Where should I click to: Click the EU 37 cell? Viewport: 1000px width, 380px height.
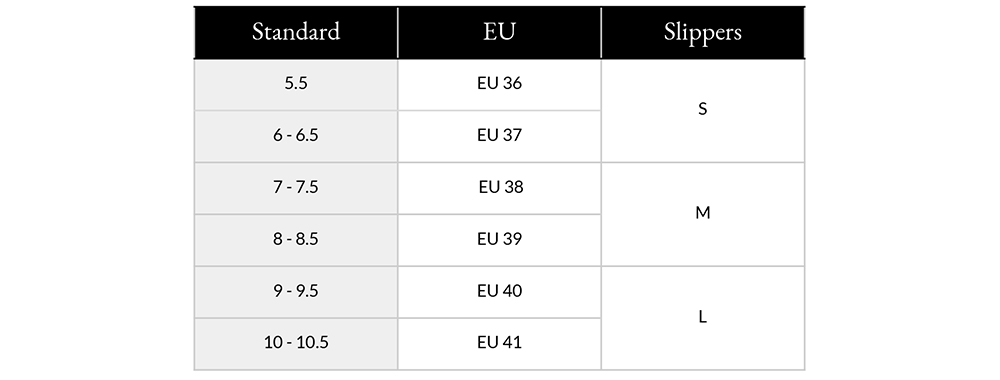[499, 136]
